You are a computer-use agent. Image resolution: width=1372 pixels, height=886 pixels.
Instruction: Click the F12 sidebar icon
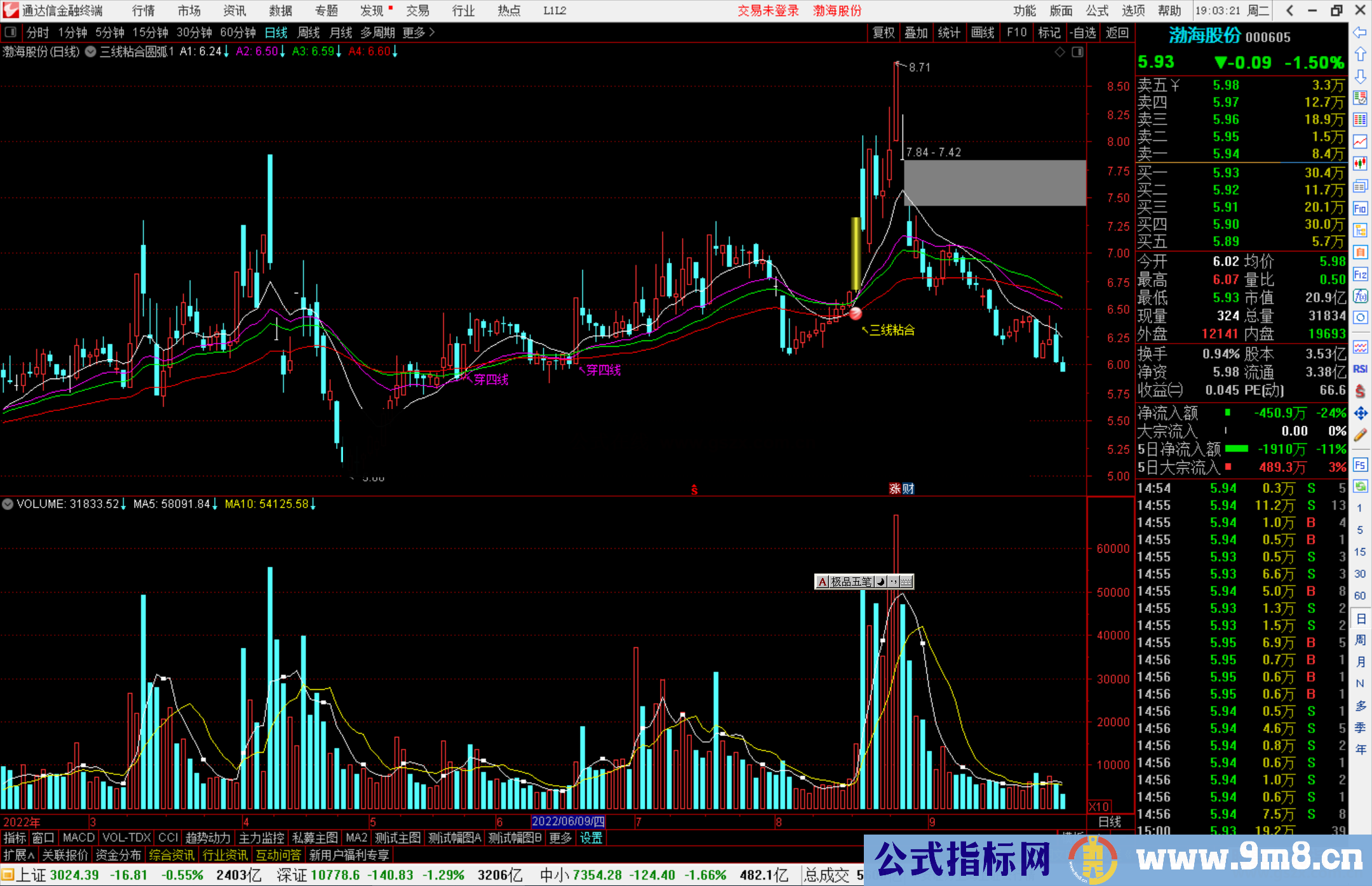click(x=1360, y=274)
